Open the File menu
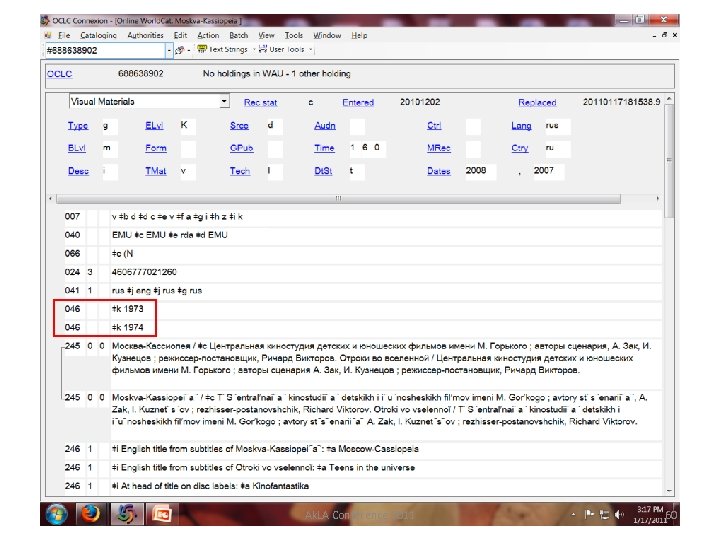This screenshot has height=540, width=720. pos(64,35)
